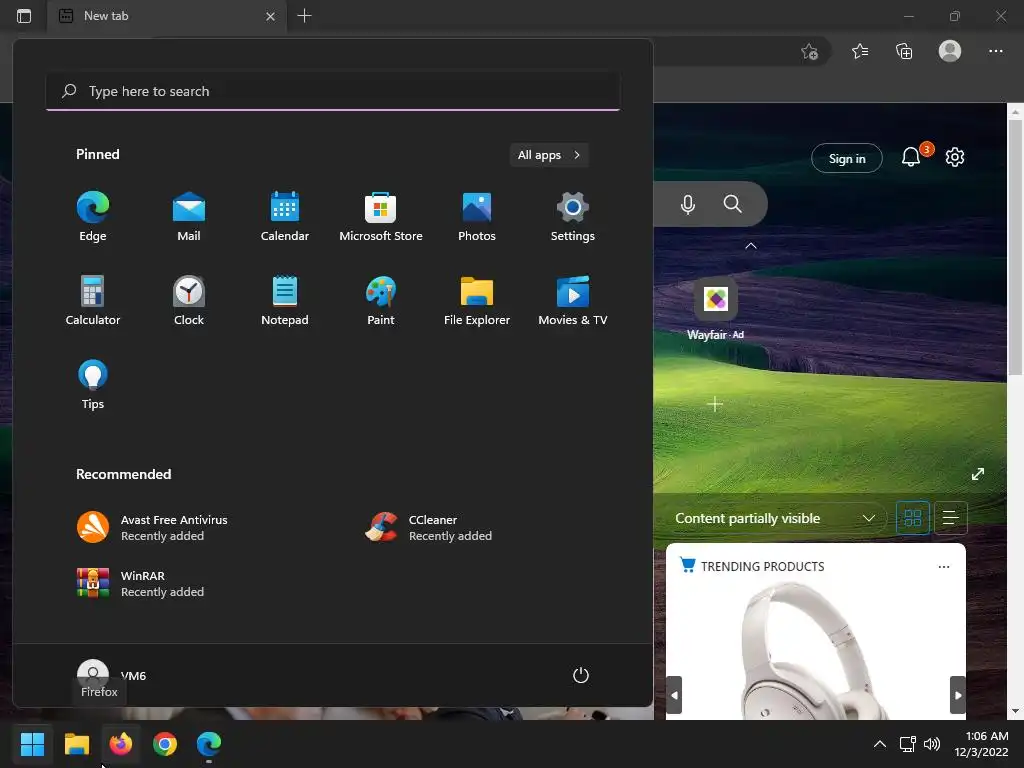The height and width of the screenshot is (768, 1024).
Task: Start voice search with microphone
Action: [x=688, y=204]
